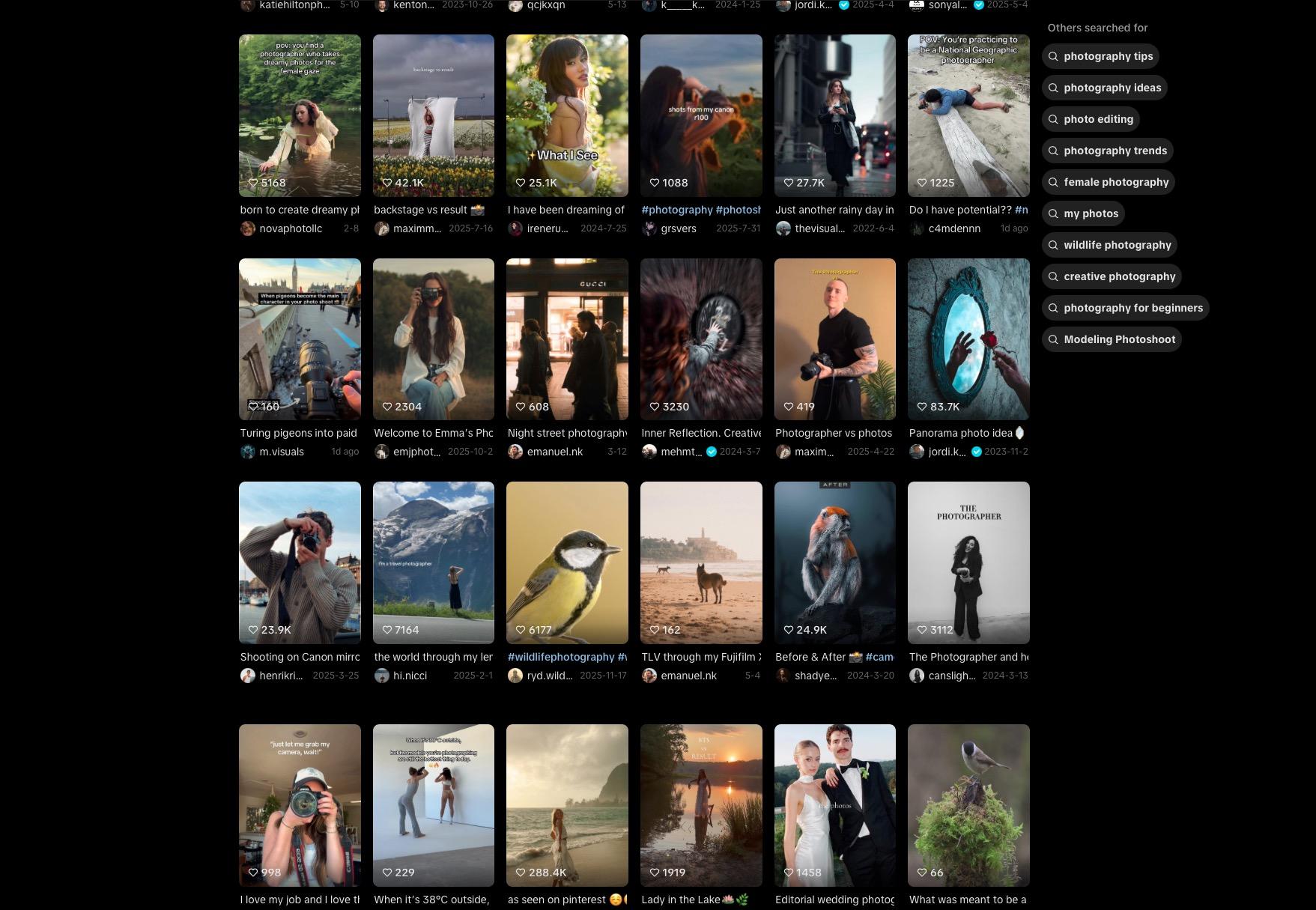Open henrikri... profile avatar
This screenshot has height=910, width=1316.
(248, 676)
